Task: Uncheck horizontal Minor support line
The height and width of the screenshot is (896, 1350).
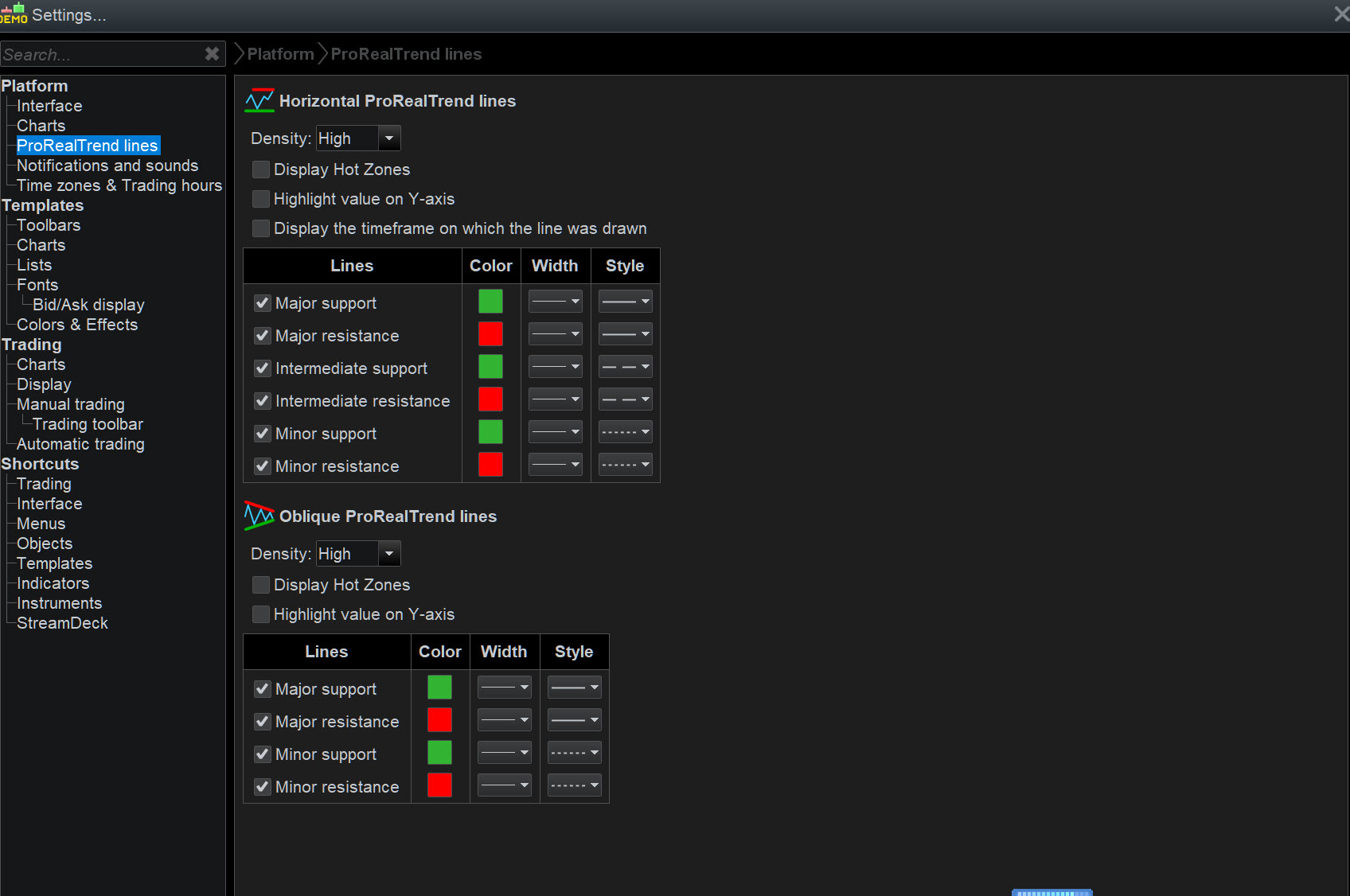Action: [x=262, y=434]
